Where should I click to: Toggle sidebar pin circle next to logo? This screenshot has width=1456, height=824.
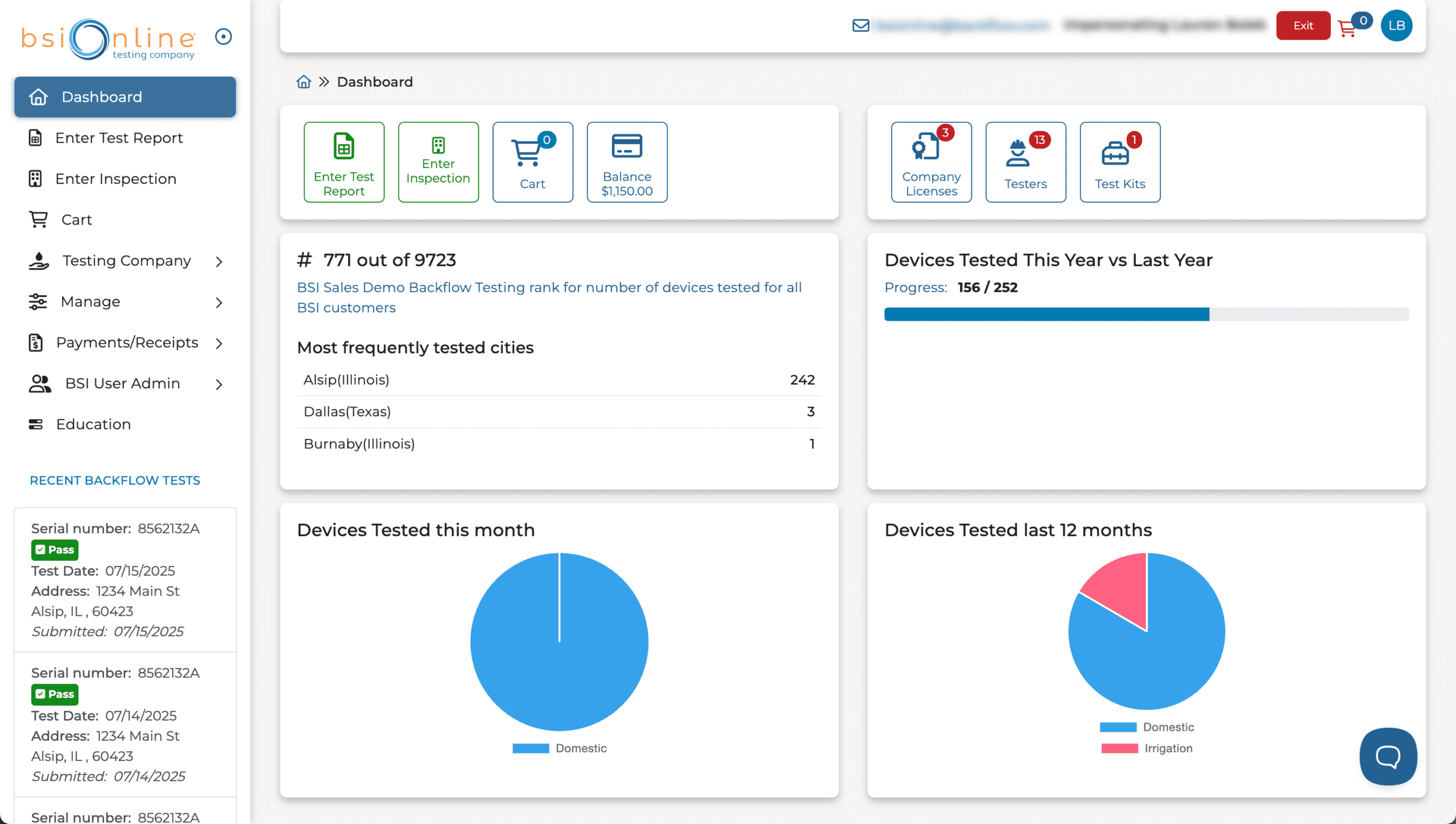(224, 37)
